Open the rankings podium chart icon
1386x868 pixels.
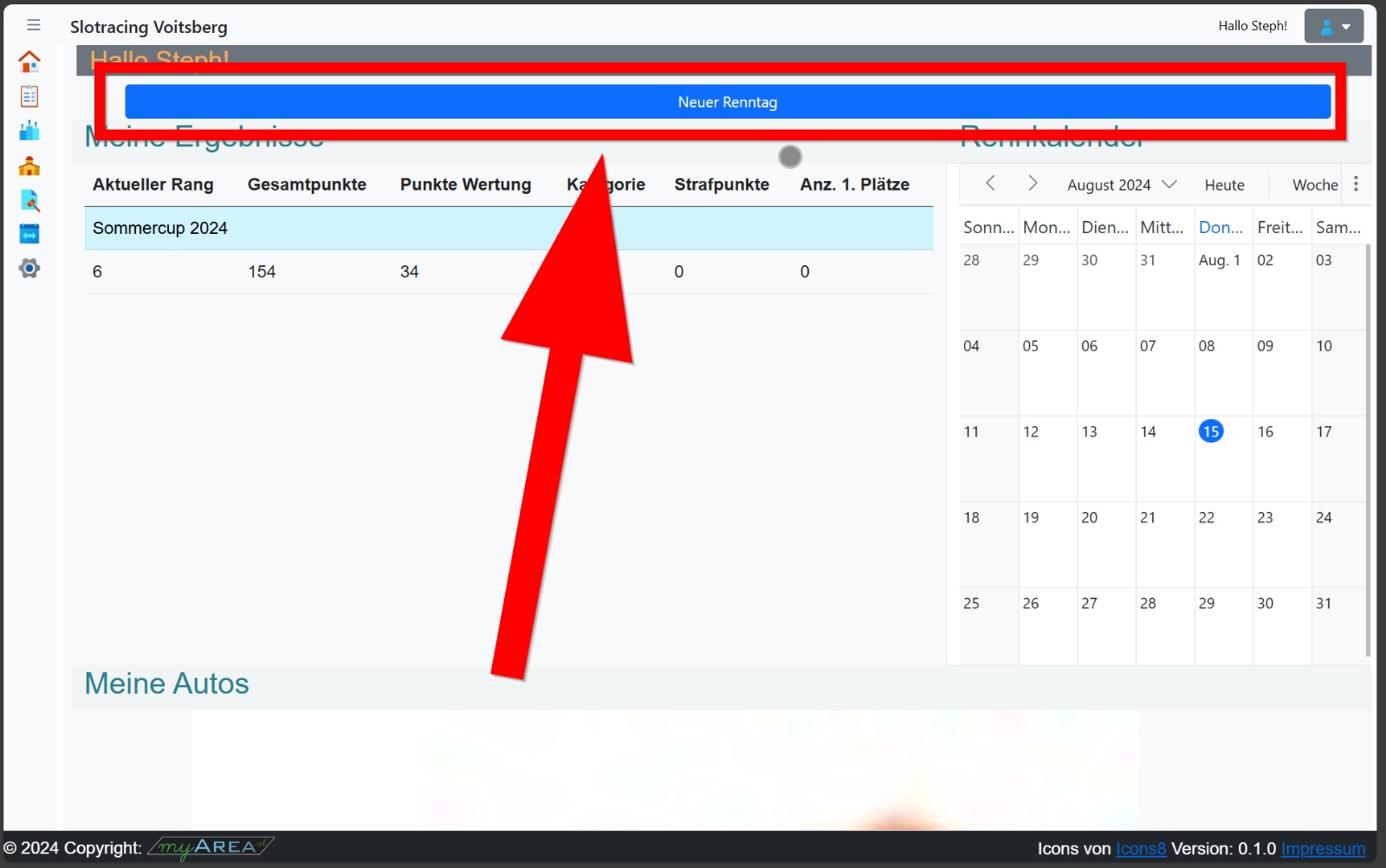pyautogui.click(x=29, y=131)
